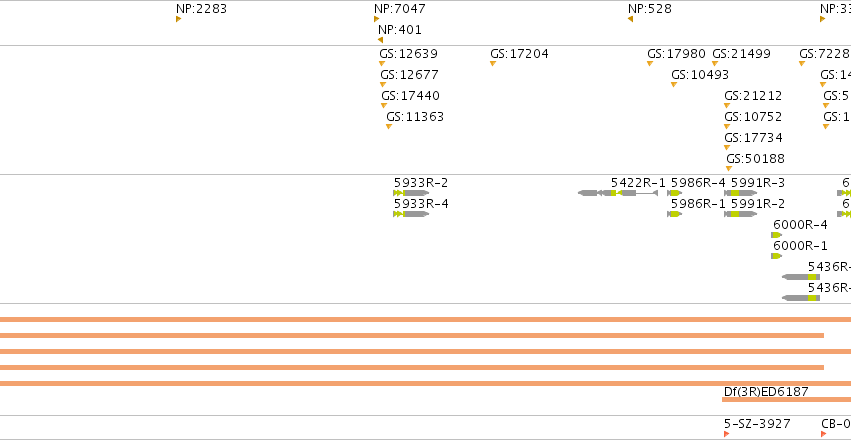
Task: Click the GS:10493 text label
Action: (x=700, y=75)
